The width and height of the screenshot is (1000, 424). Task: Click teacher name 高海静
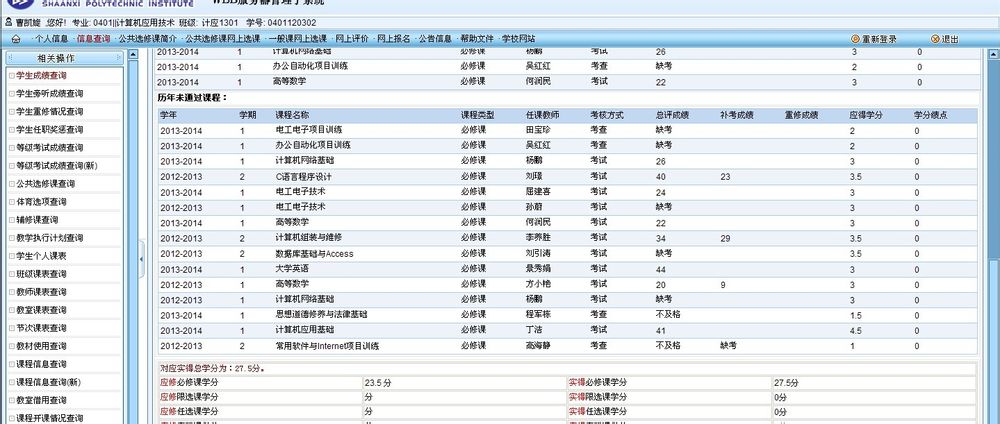[538, 346]
